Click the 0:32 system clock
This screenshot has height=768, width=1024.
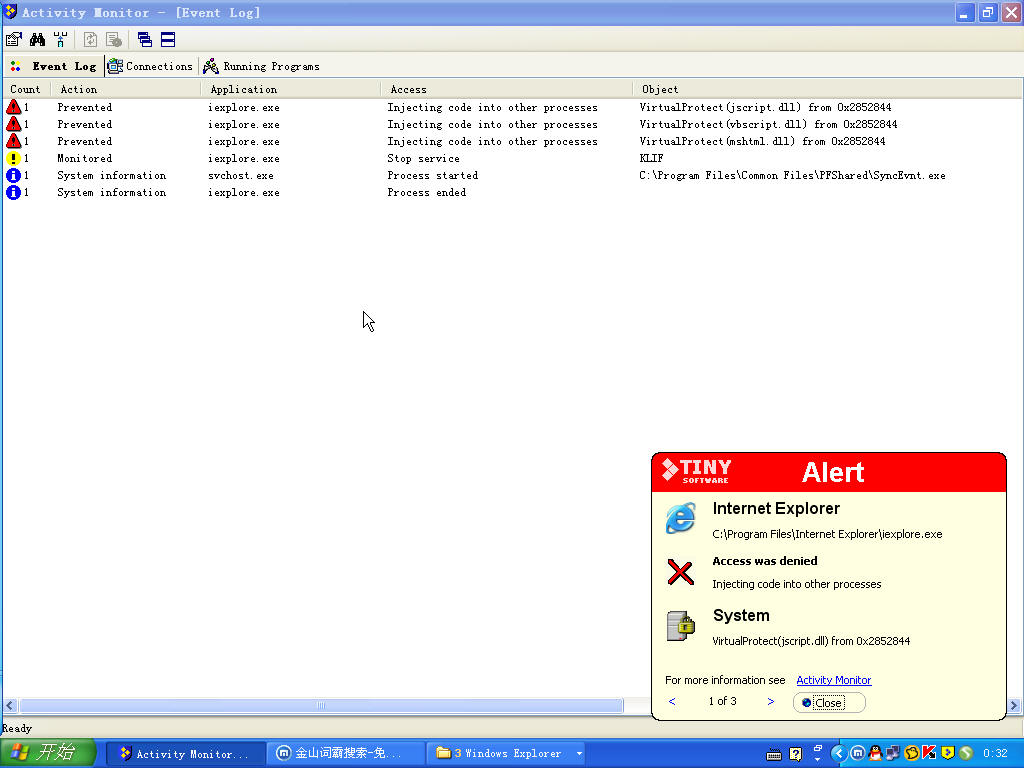995,754
